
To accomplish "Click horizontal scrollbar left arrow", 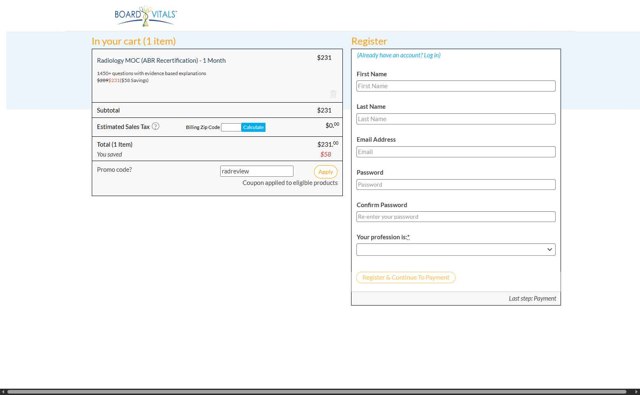I will point(3,392).
